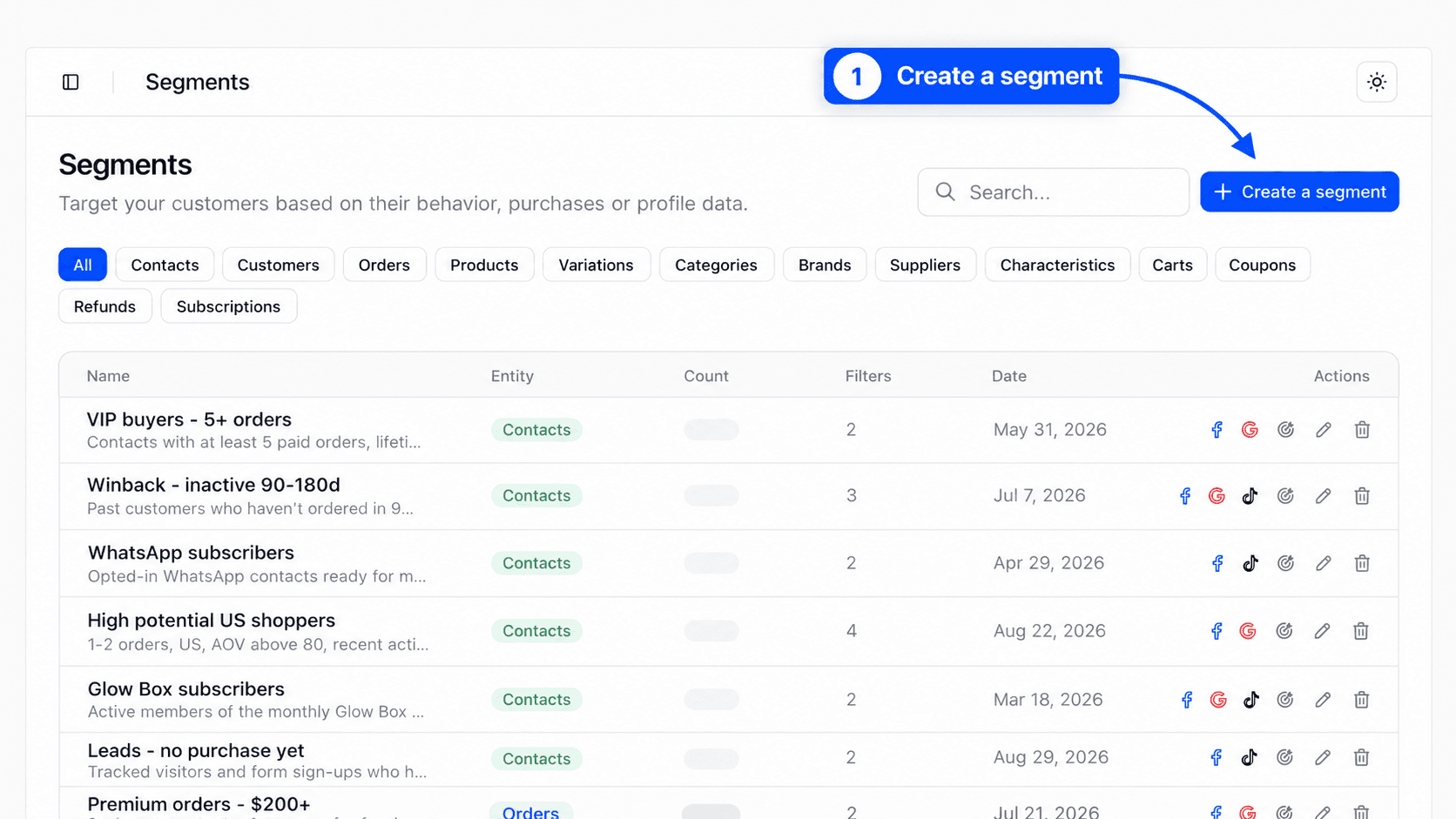
Task: Sync Leads no purchase yet to TikTok
Action: 1249,757
